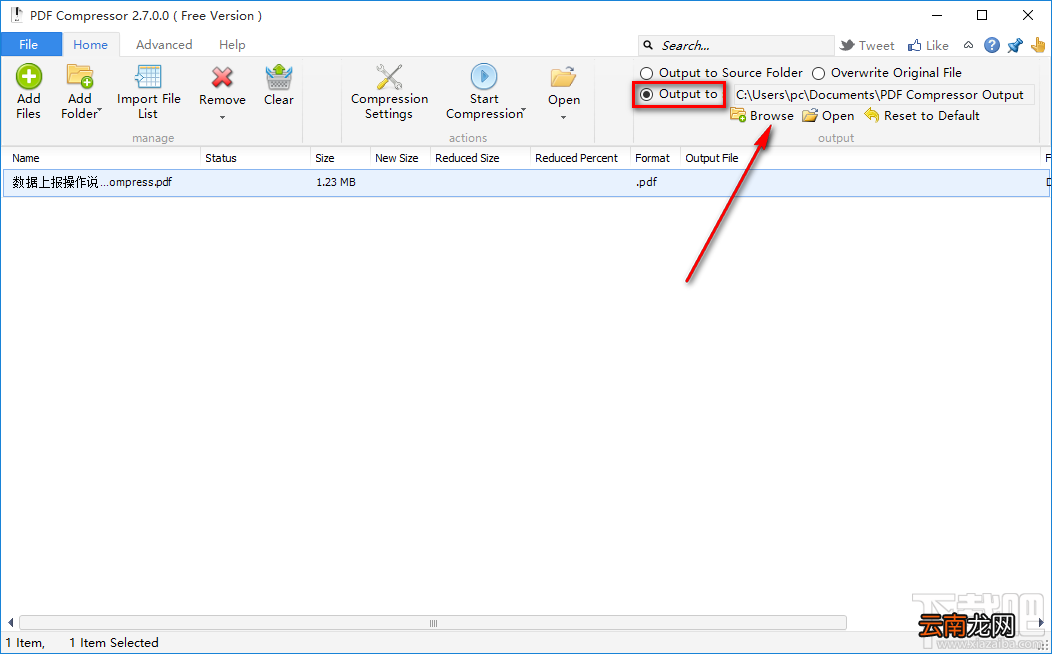Click the red Remove icon
This screenshot has height=654, width=1052.
pyautogui.click(x=222, y=77)
